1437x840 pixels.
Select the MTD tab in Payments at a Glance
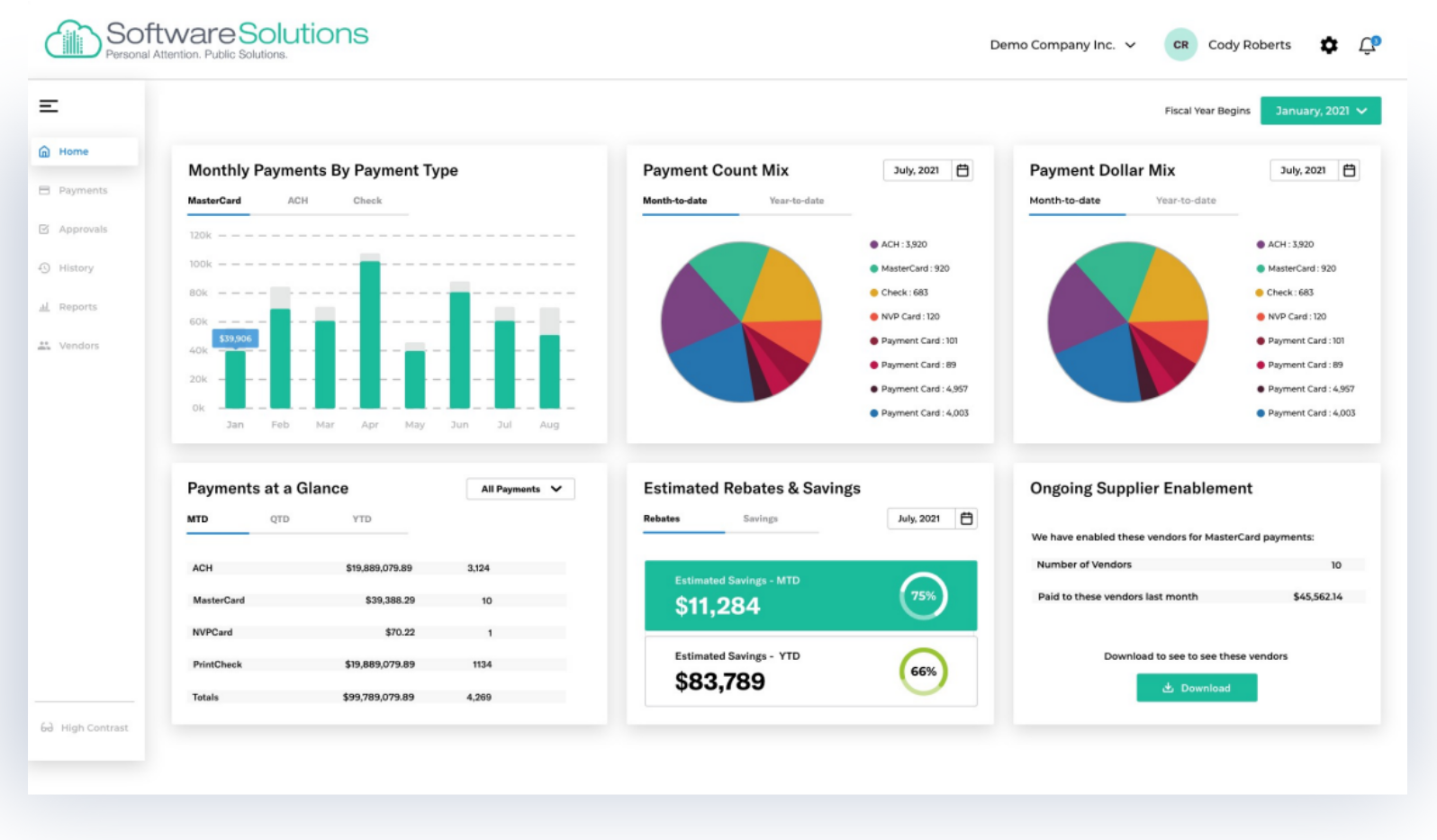point(198,519)
